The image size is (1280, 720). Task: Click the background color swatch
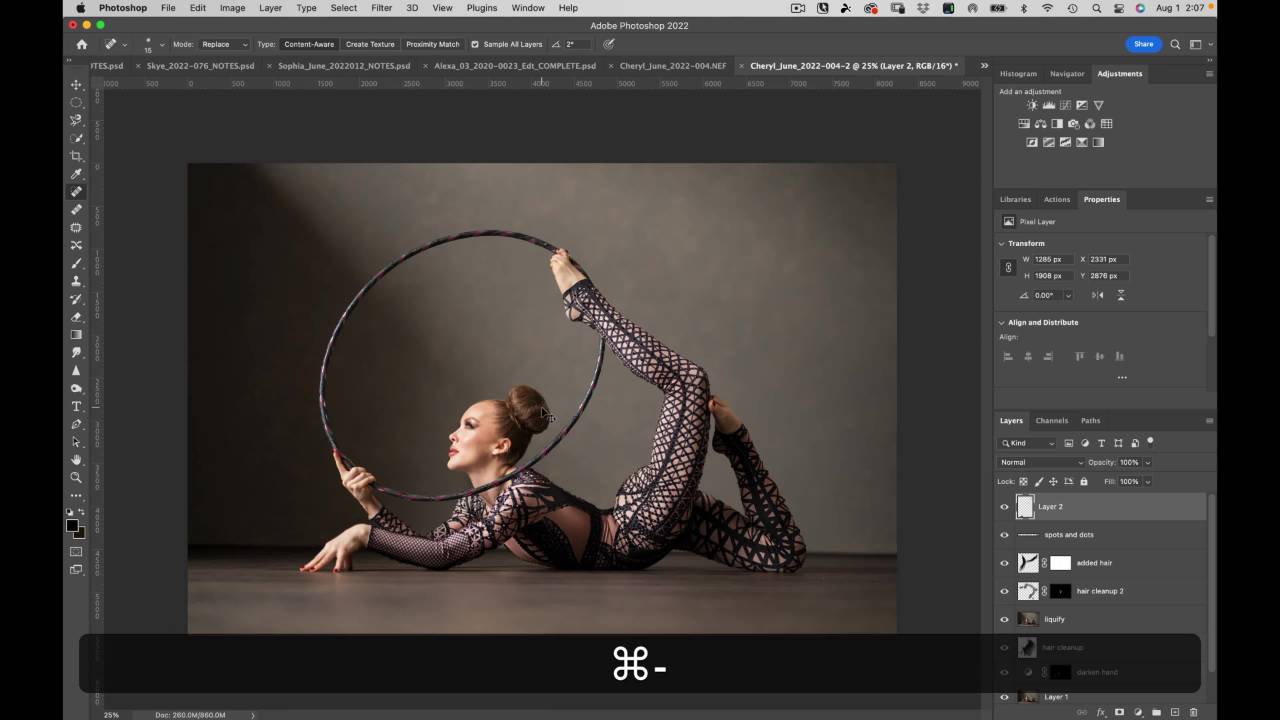80,533
